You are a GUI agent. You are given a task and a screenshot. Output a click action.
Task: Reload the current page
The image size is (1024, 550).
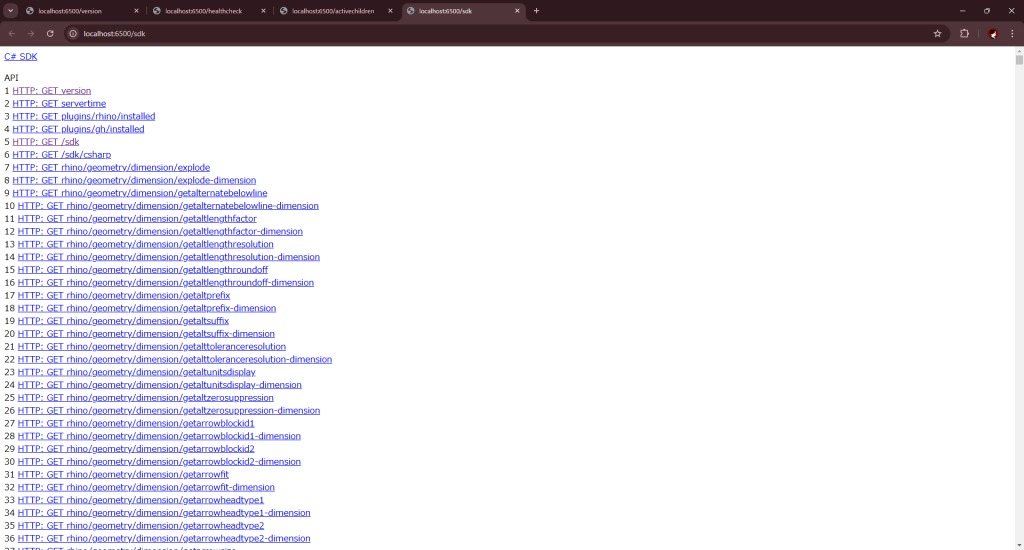pos(50,33)
